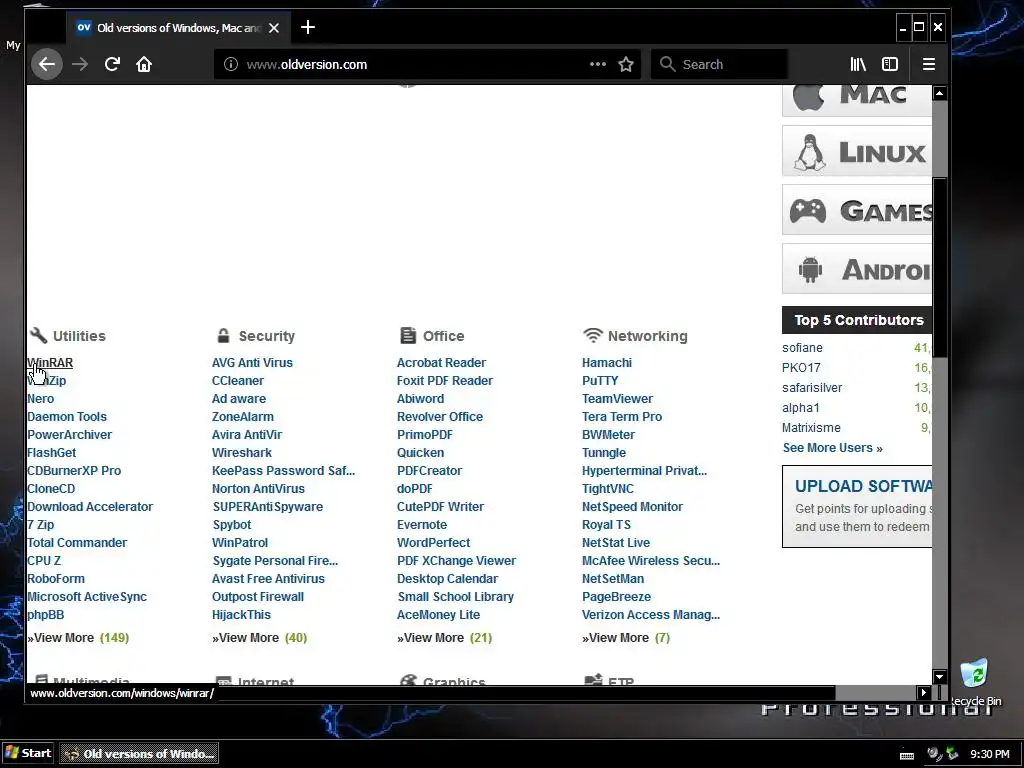
Task: Open the TightVNC link
Action: pyautogui.click(x=607, y=488)
